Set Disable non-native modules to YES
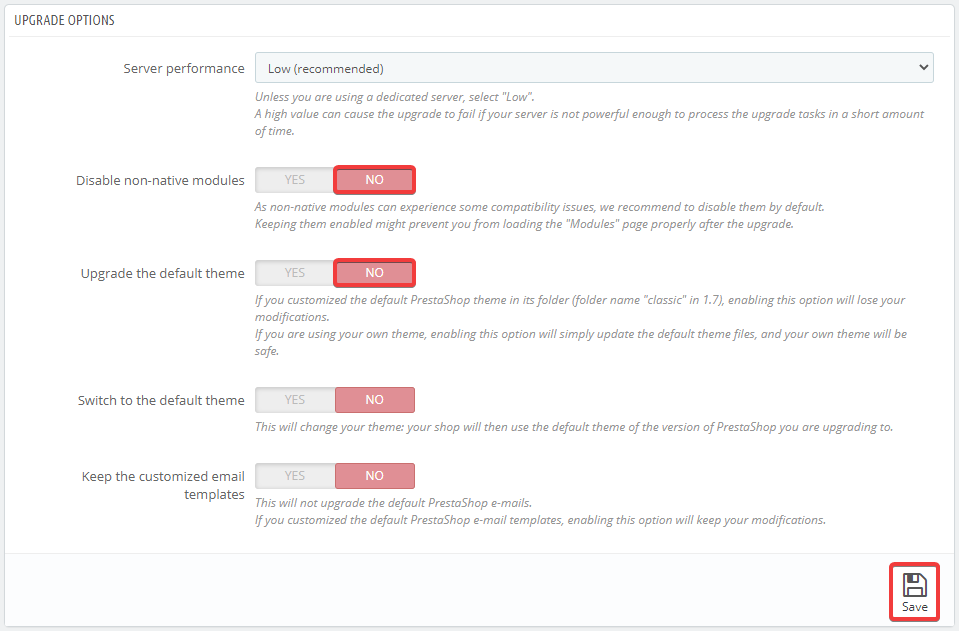 pos(295,180)
